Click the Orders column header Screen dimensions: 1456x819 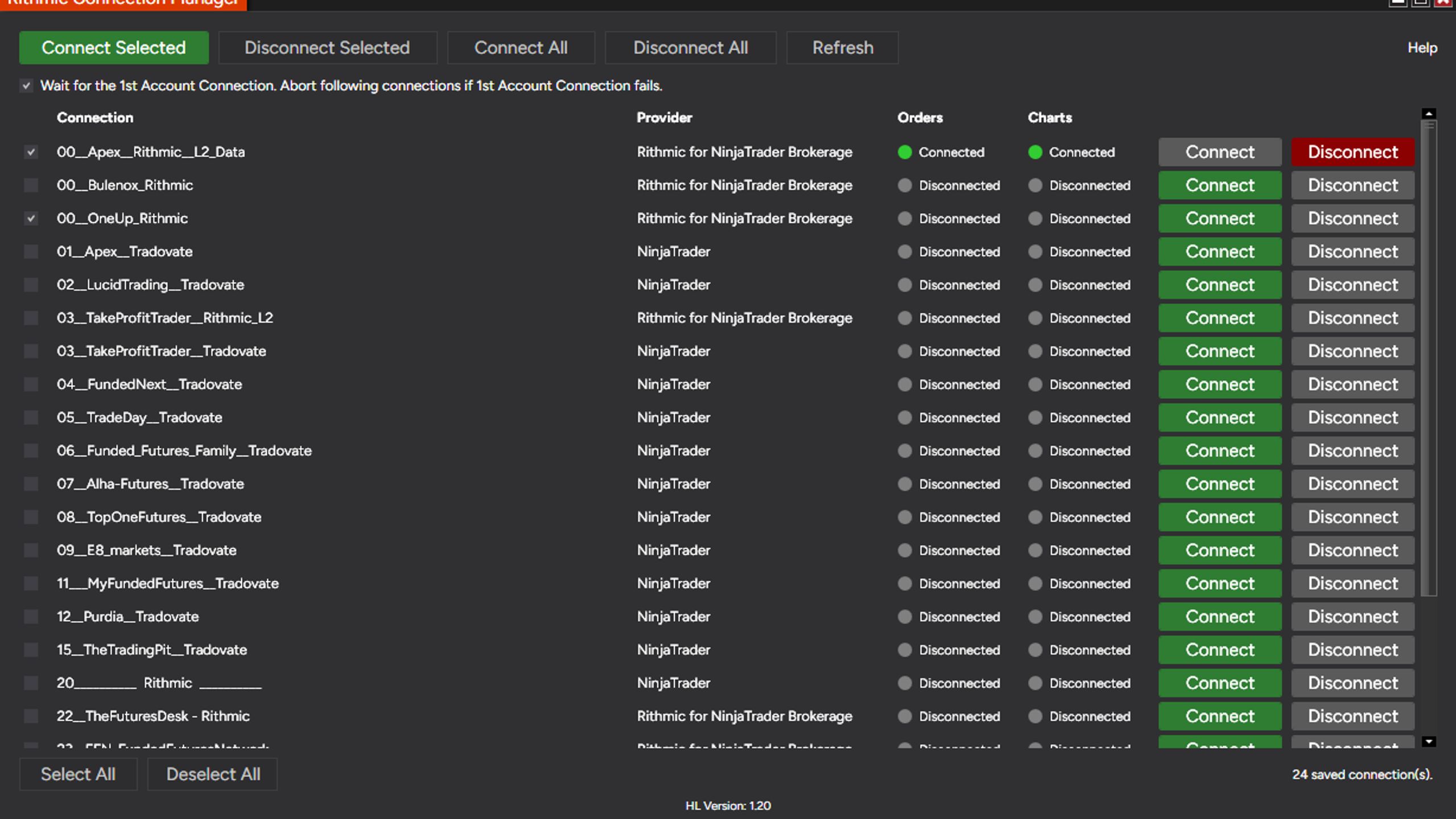tap(920, 118)
